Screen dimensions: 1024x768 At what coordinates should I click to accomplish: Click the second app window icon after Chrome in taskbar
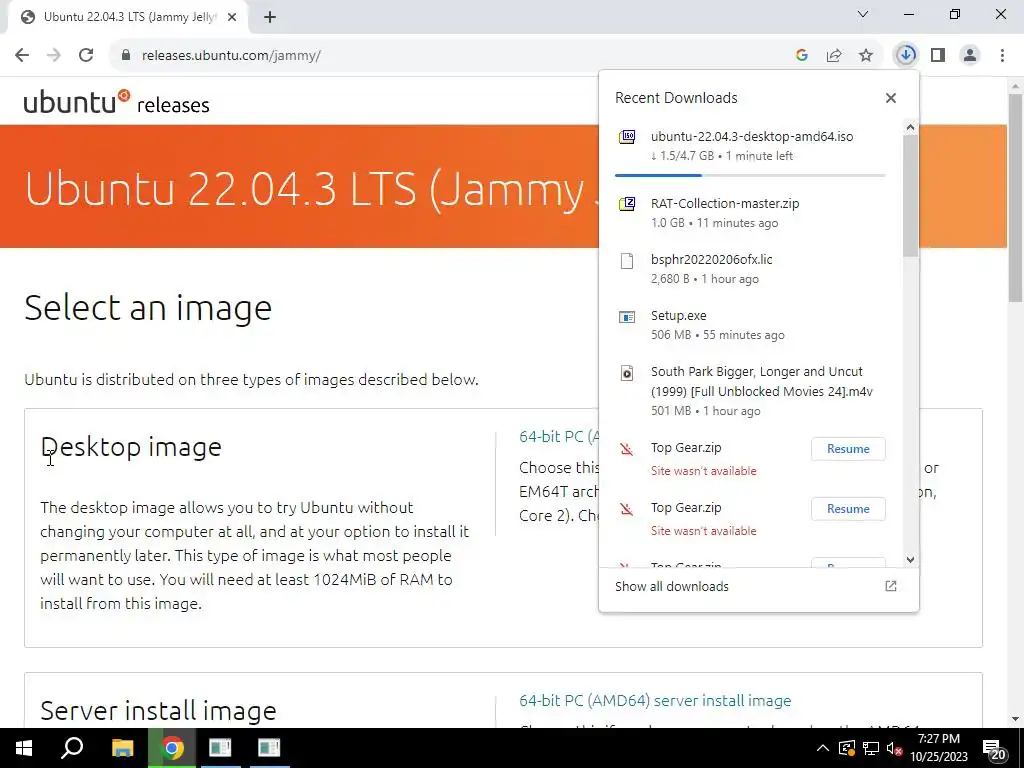(269, 748)
